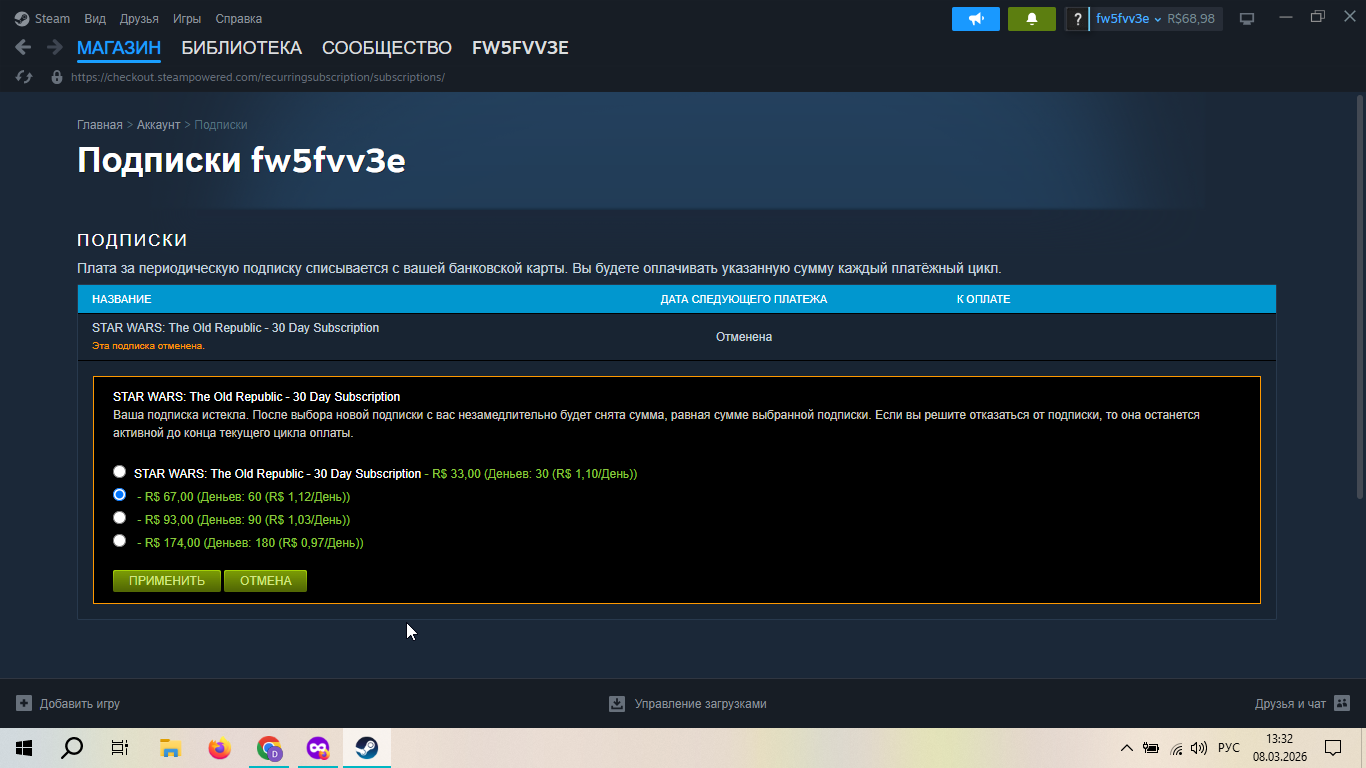This screenshot has height=768, width=1366.
Task: Go to the Главная breadcrumb link
Action: pyautogui.click(x=100, y=125)
